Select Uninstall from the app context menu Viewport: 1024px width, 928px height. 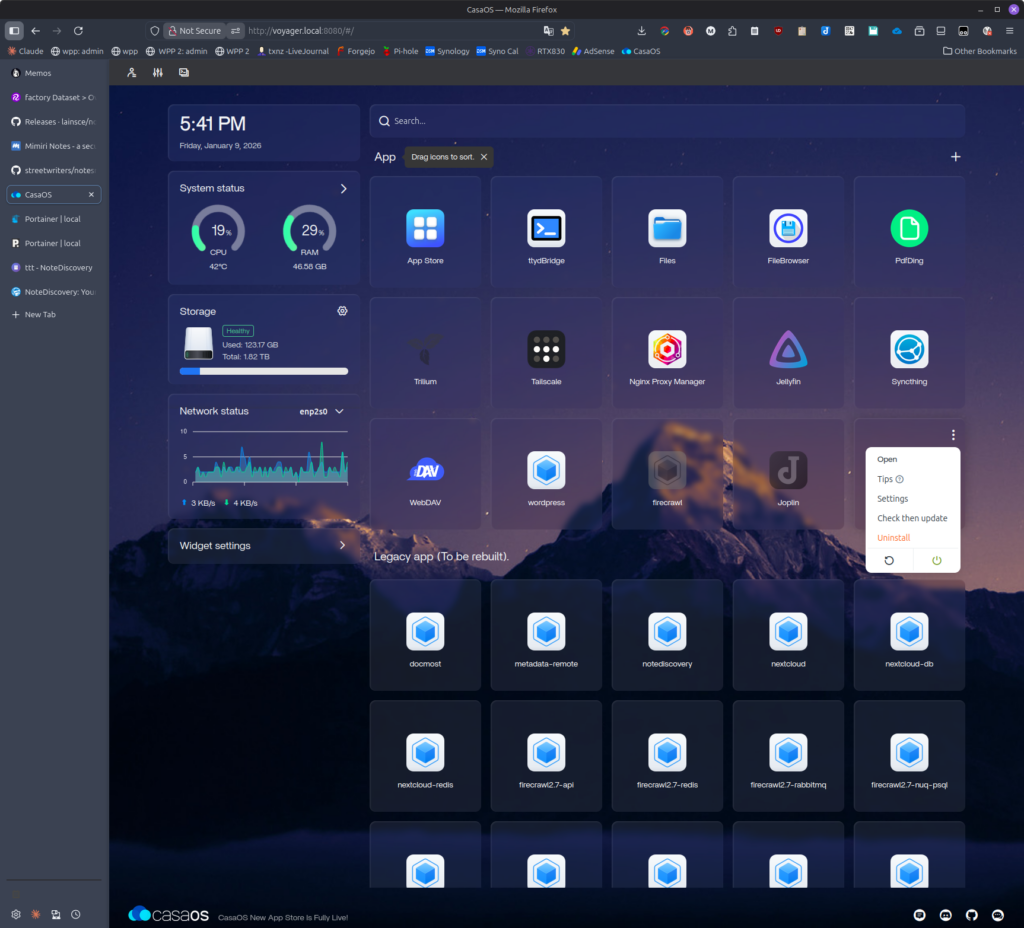(x=893, y=538)
